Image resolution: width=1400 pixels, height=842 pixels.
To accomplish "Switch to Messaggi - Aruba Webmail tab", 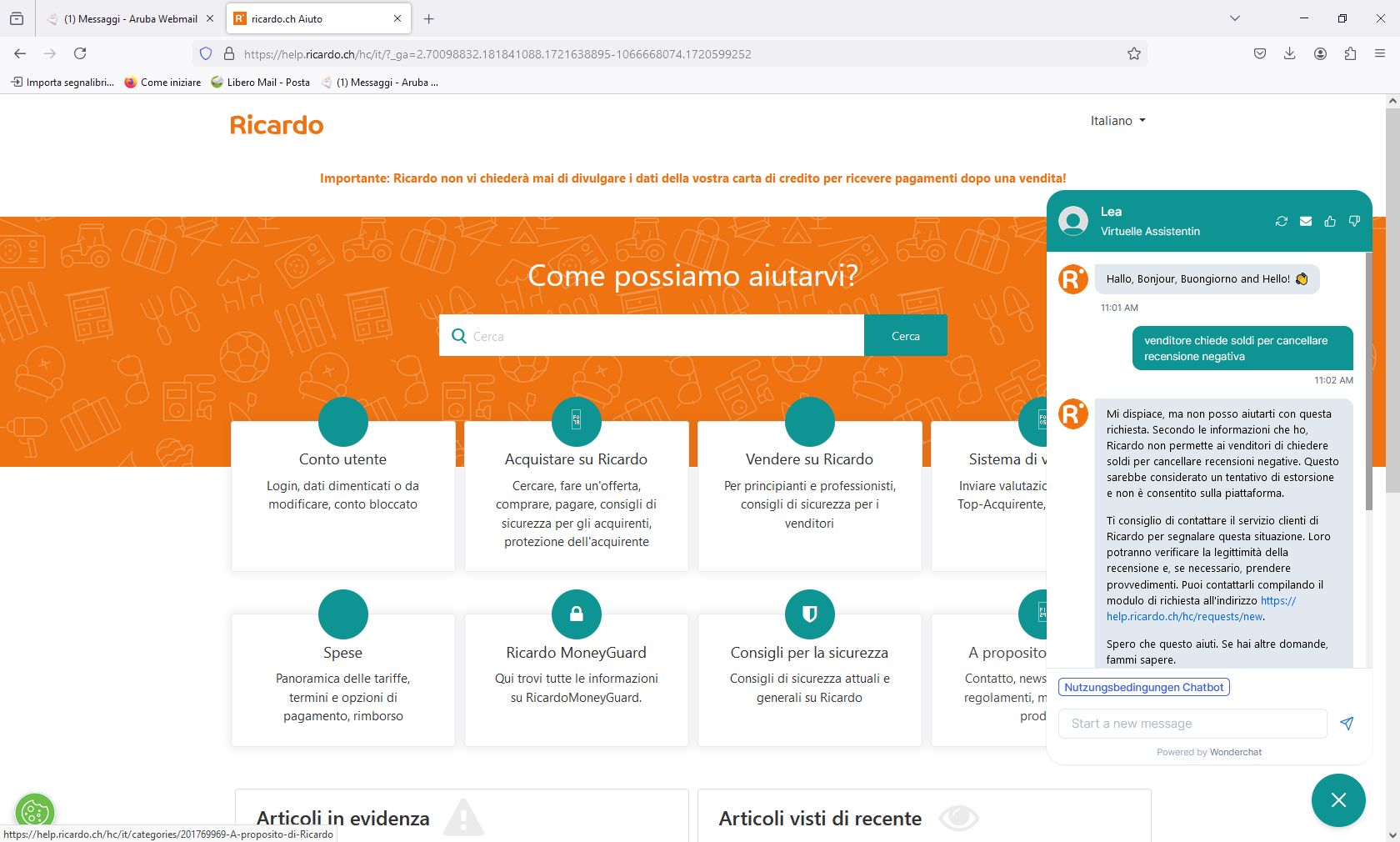I will tap(129, 18).
